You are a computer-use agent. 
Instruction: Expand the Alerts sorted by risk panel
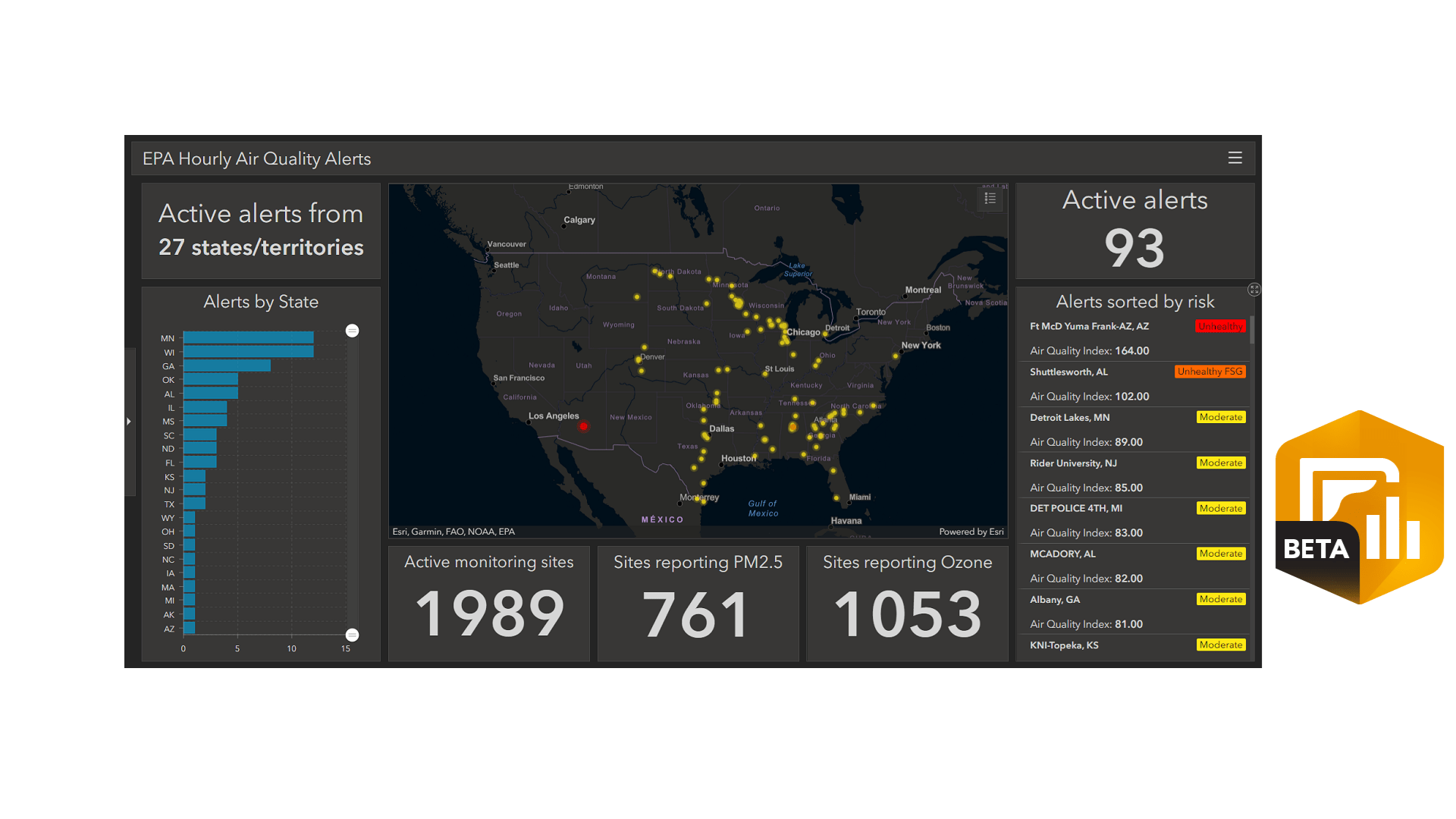pos(1254,290)
